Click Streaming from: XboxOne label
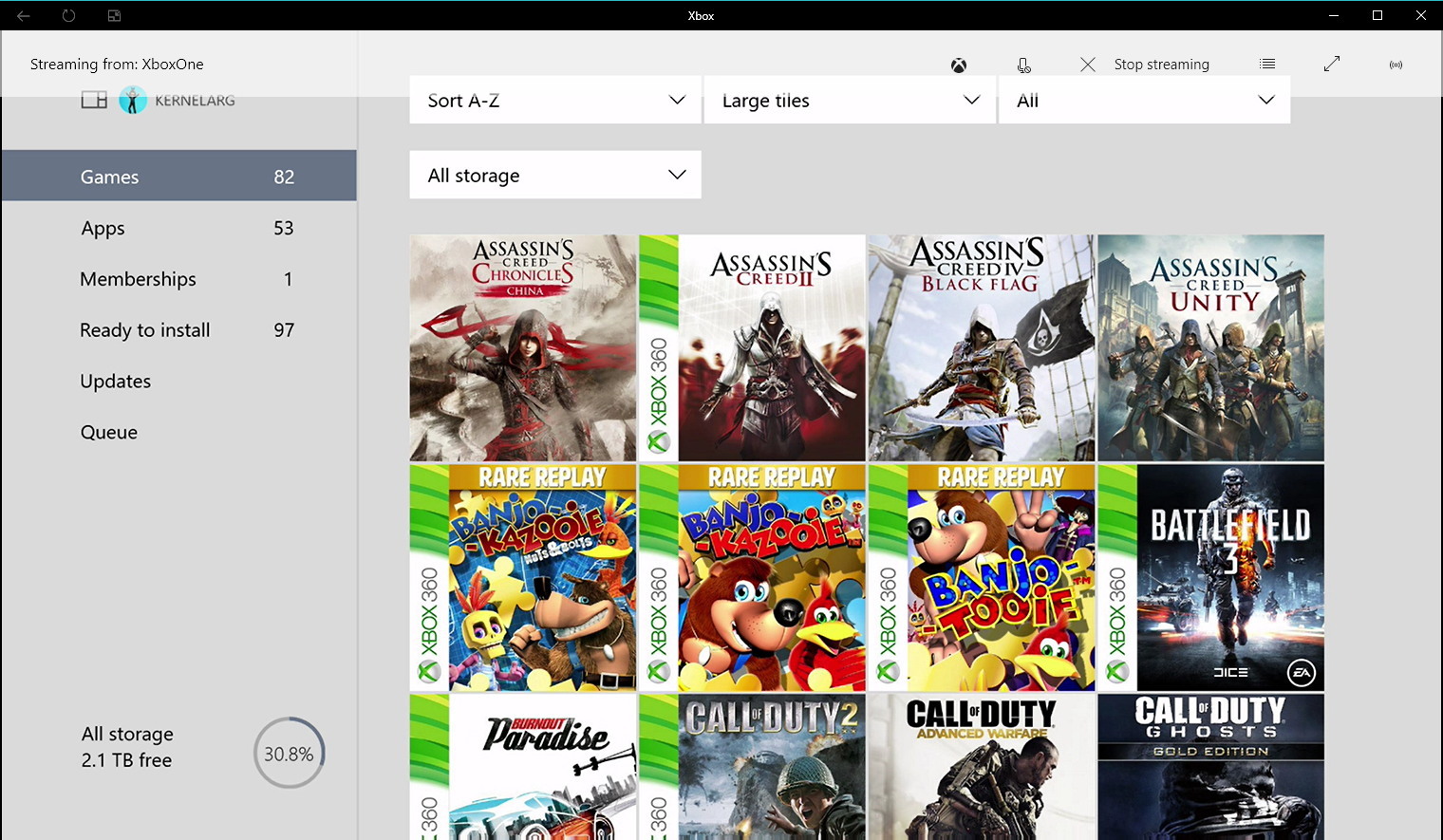This screenshot has height=840, width=1443. coord(117,65)
